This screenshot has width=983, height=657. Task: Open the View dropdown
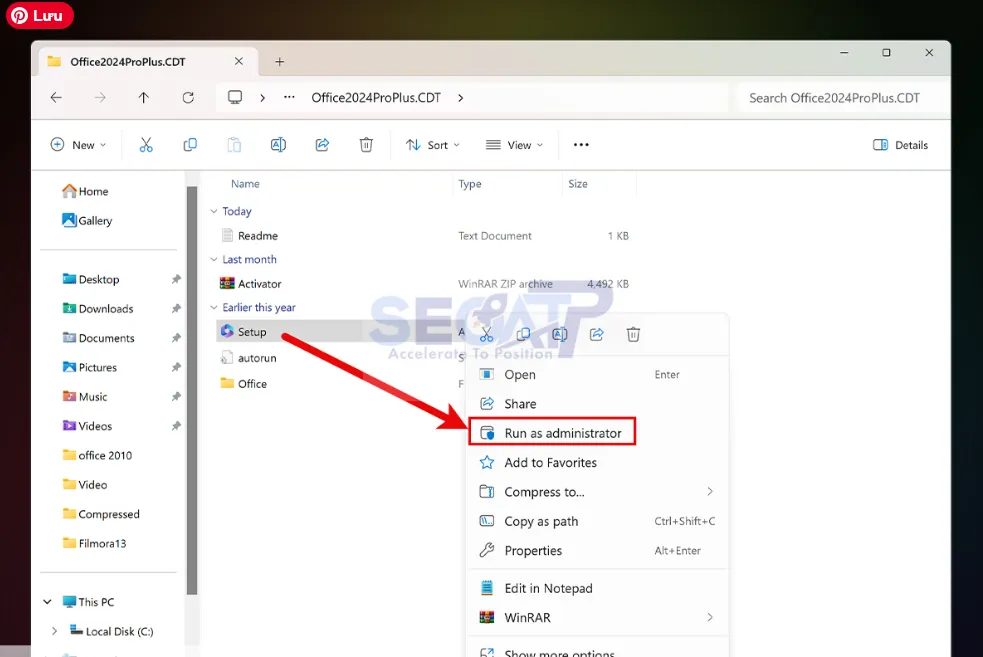click(x=513, y=144)
